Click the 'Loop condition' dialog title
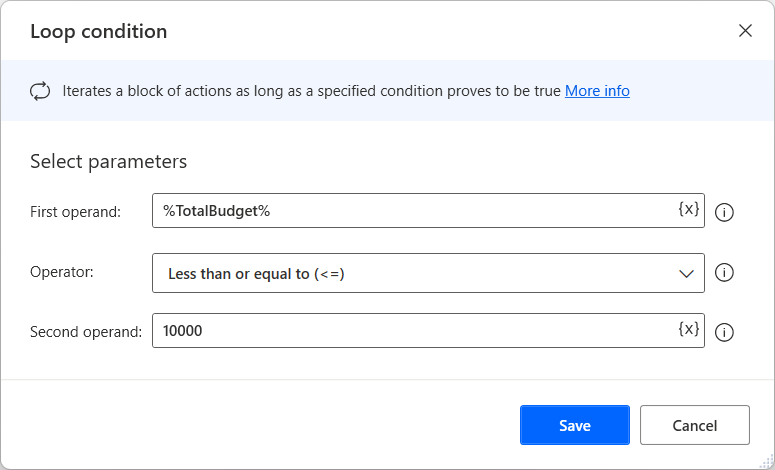Screen dimensions: 775x470 [x=99, y=31]
